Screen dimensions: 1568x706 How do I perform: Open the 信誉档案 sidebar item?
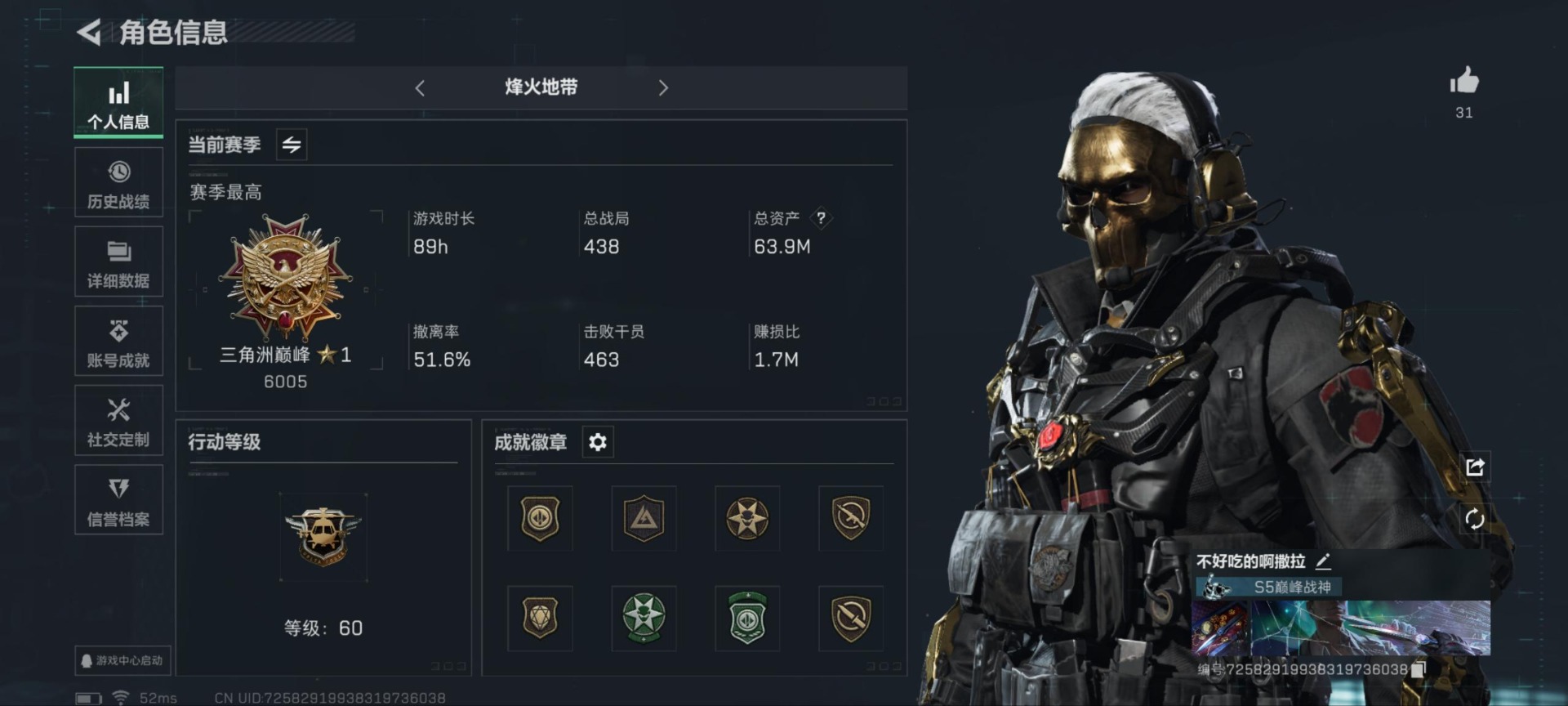[118, 500]
